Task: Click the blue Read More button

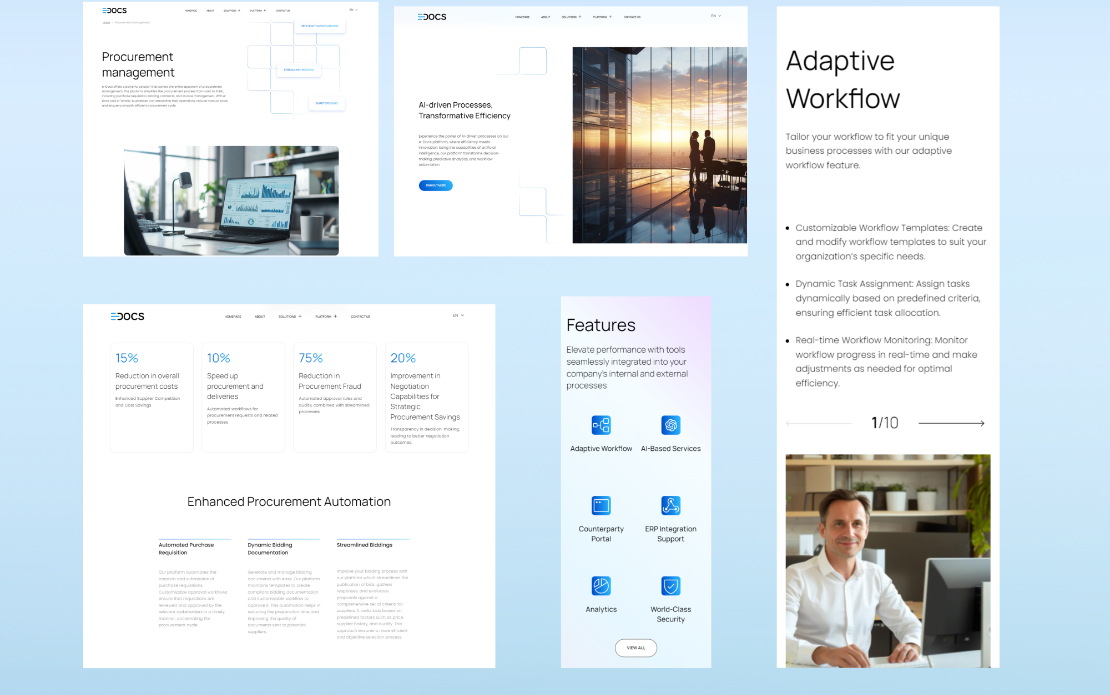Action: (435, 185)
